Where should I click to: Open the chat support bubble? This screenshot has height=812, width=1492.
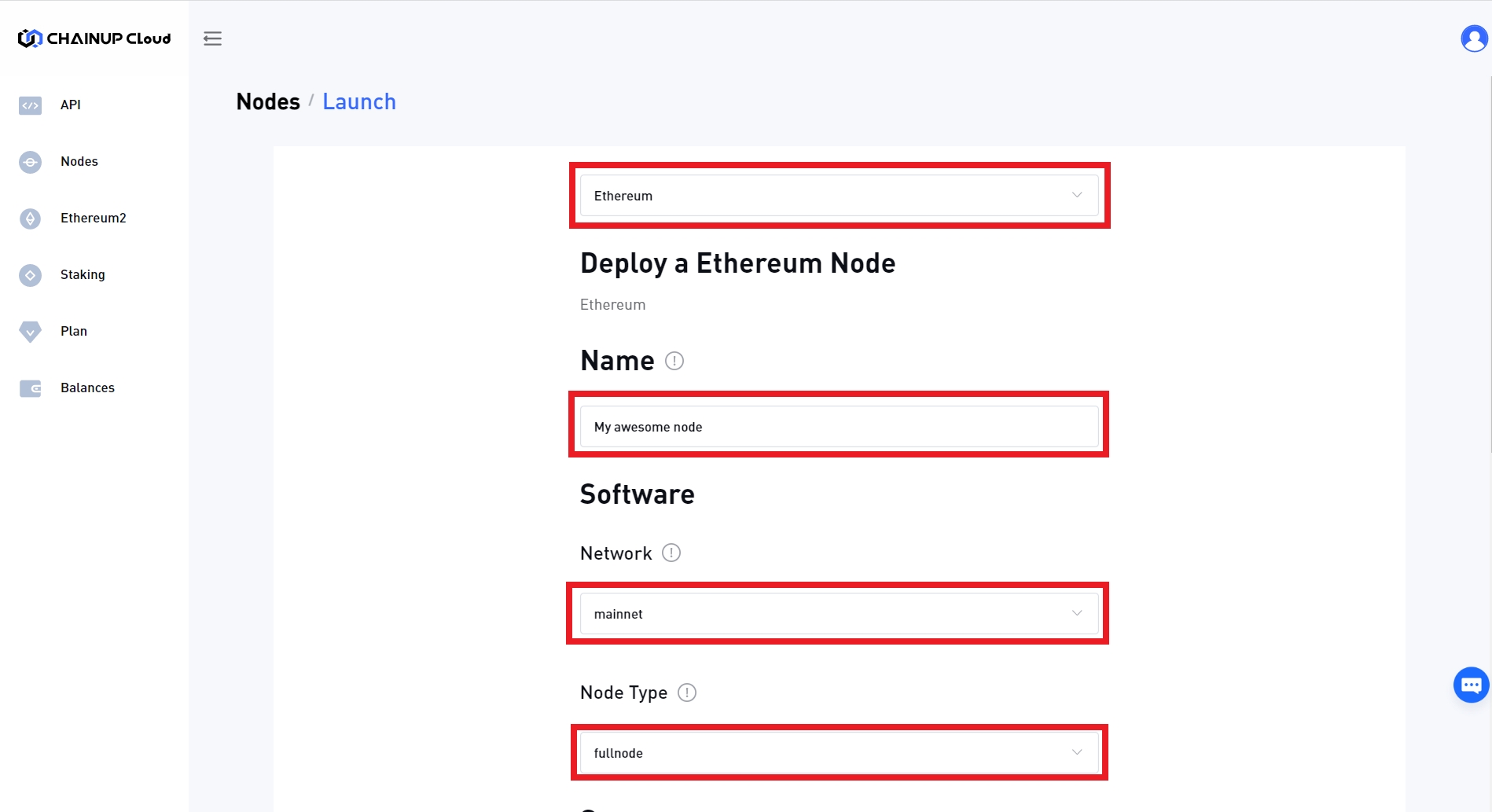click(x=1471, y=685)
